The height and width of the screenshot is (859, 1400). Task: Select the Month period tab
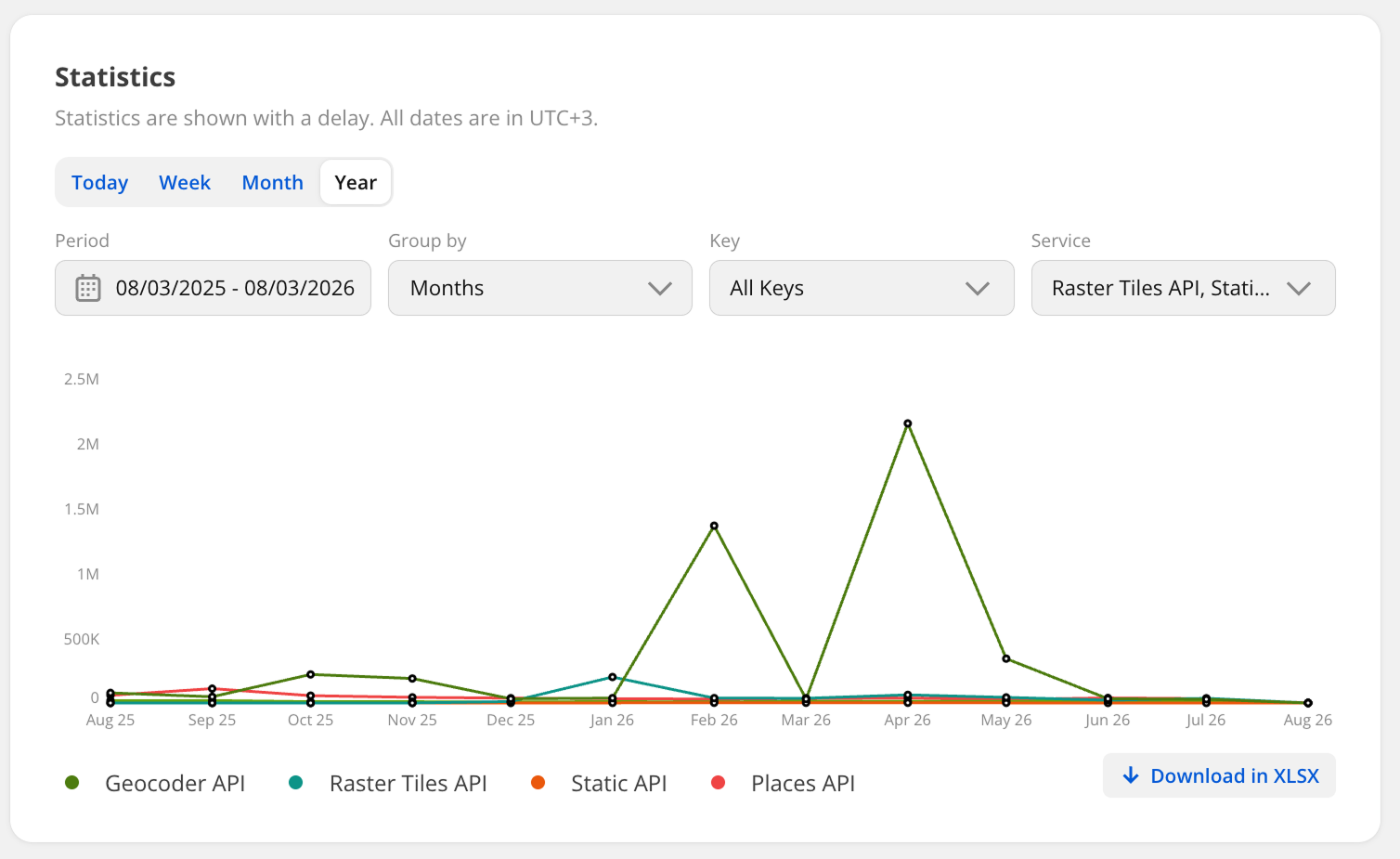(272, 182)
